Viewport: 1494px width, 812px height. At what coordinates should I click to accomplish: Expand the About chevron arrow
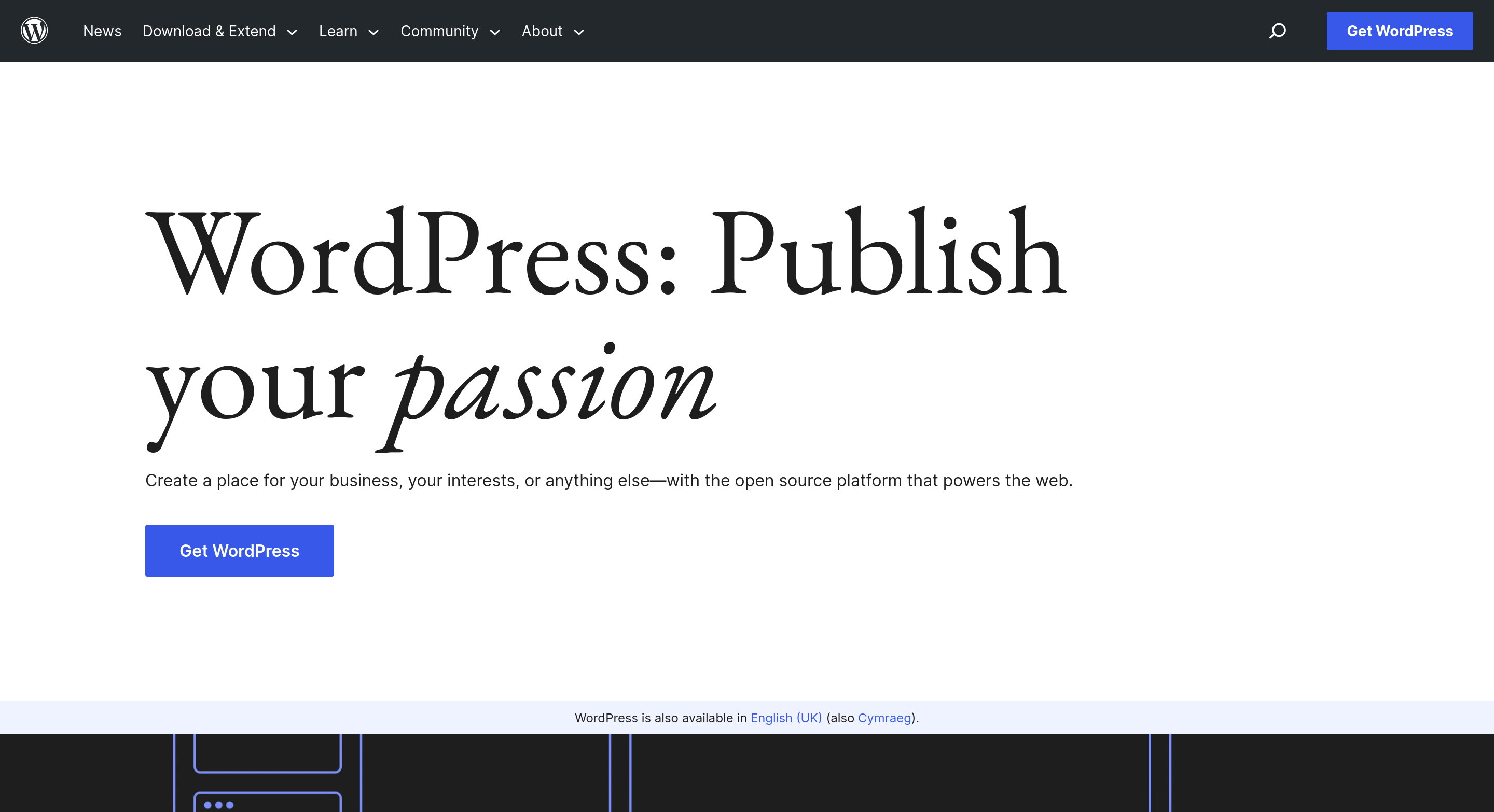579,33
